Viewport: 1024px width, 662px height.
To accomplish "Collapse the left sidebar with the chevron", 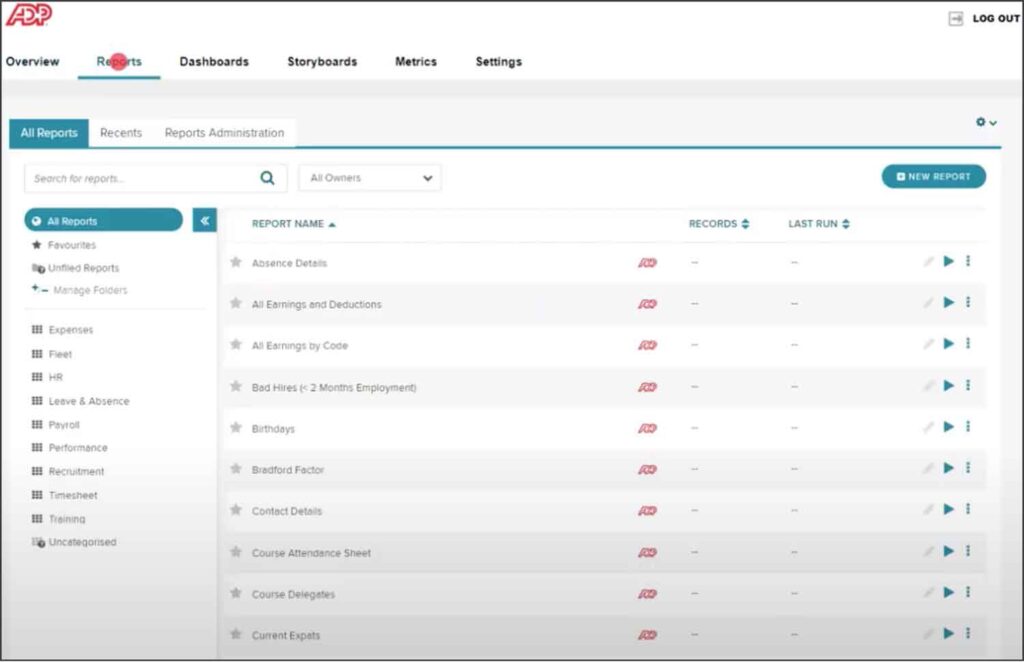I will (204, 220).
